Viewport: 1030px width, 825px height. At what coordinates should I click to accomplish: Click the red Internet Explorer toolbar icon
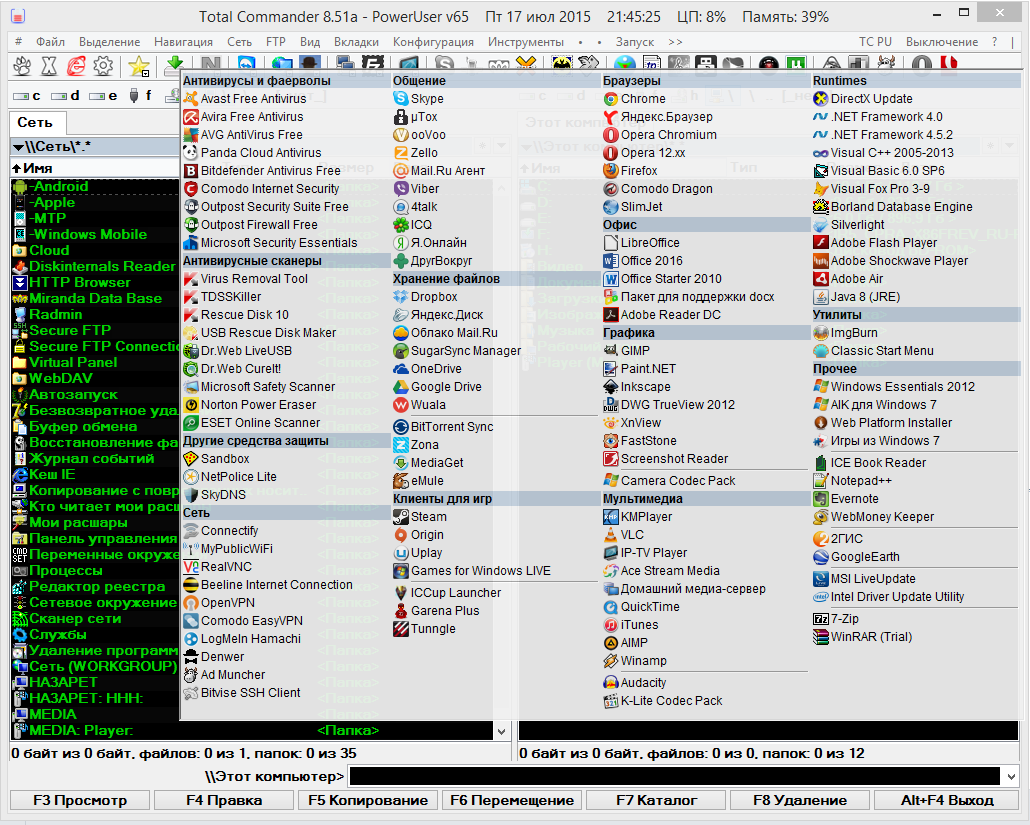click(76, 66)
